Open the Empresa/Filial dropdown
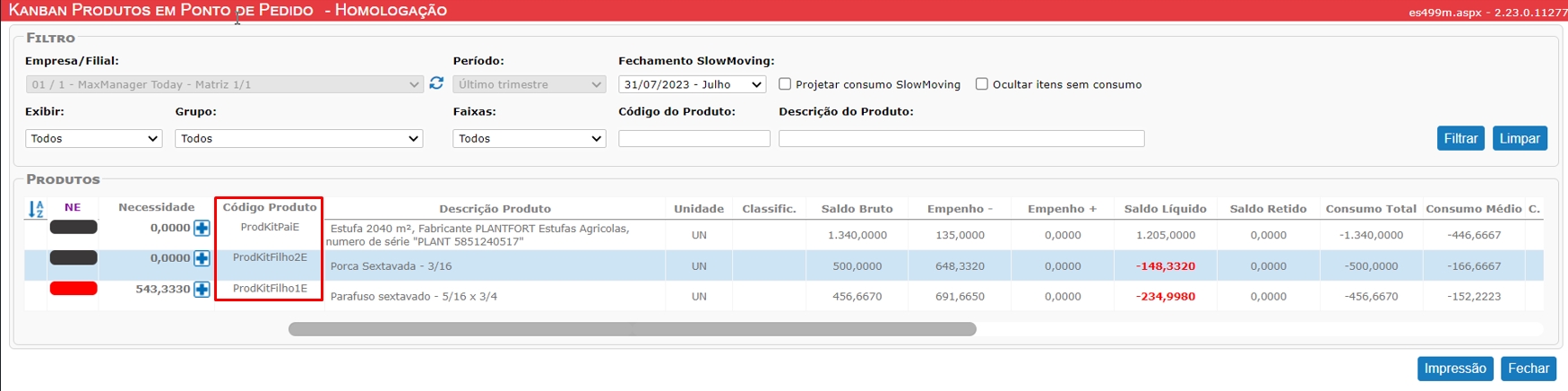The image size is (1568, 391). pyautogui.click(x=225, y=84)
